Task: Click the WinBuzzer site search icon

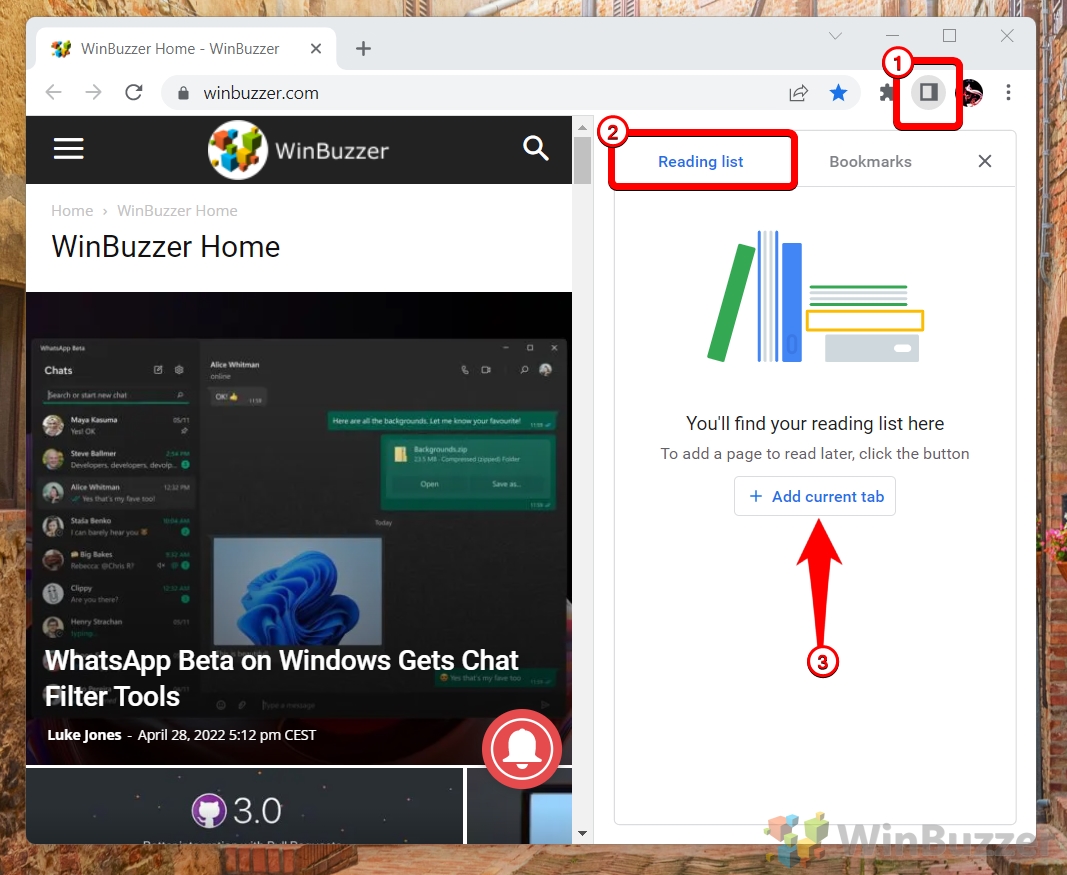Action: [536, 148]
